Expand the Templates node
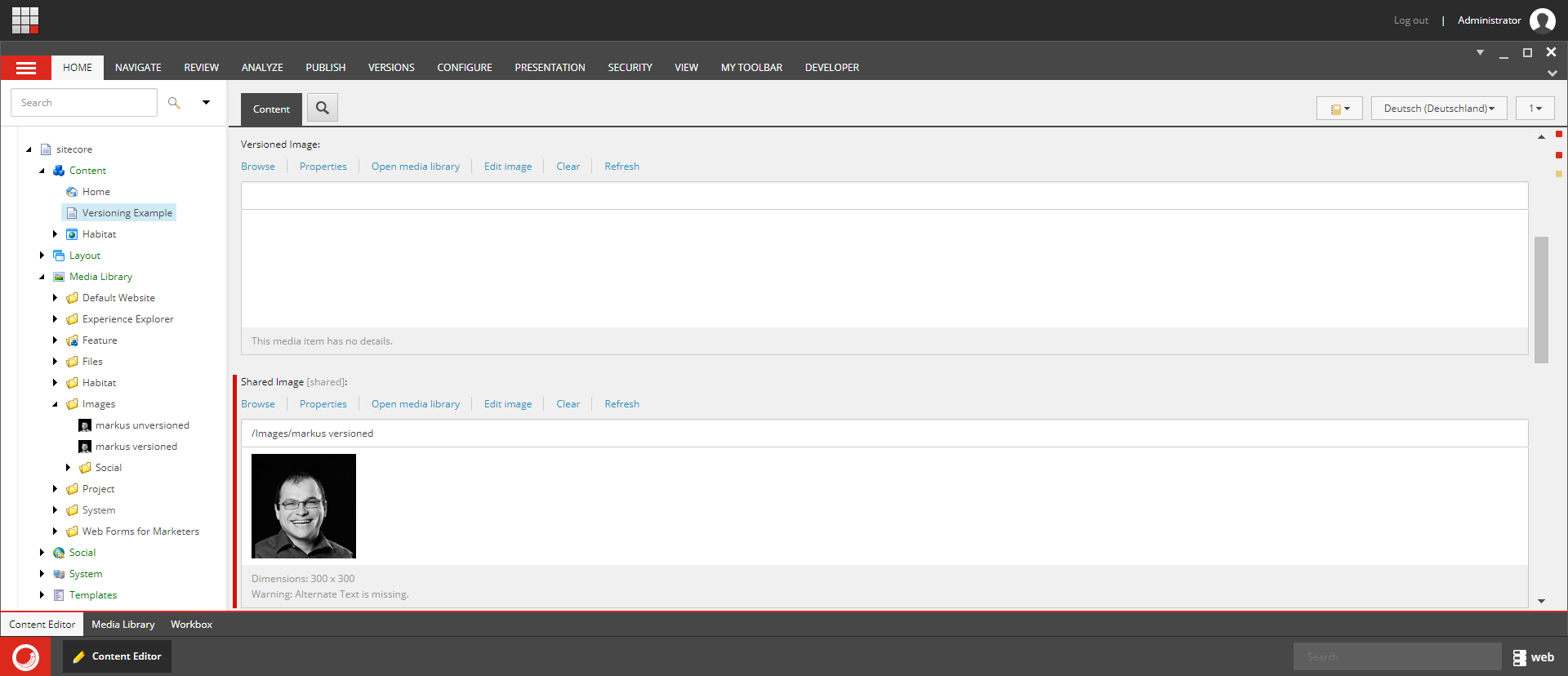This screenshot has height=676, width=1568. pyautogui.click(x=42, y=595)
